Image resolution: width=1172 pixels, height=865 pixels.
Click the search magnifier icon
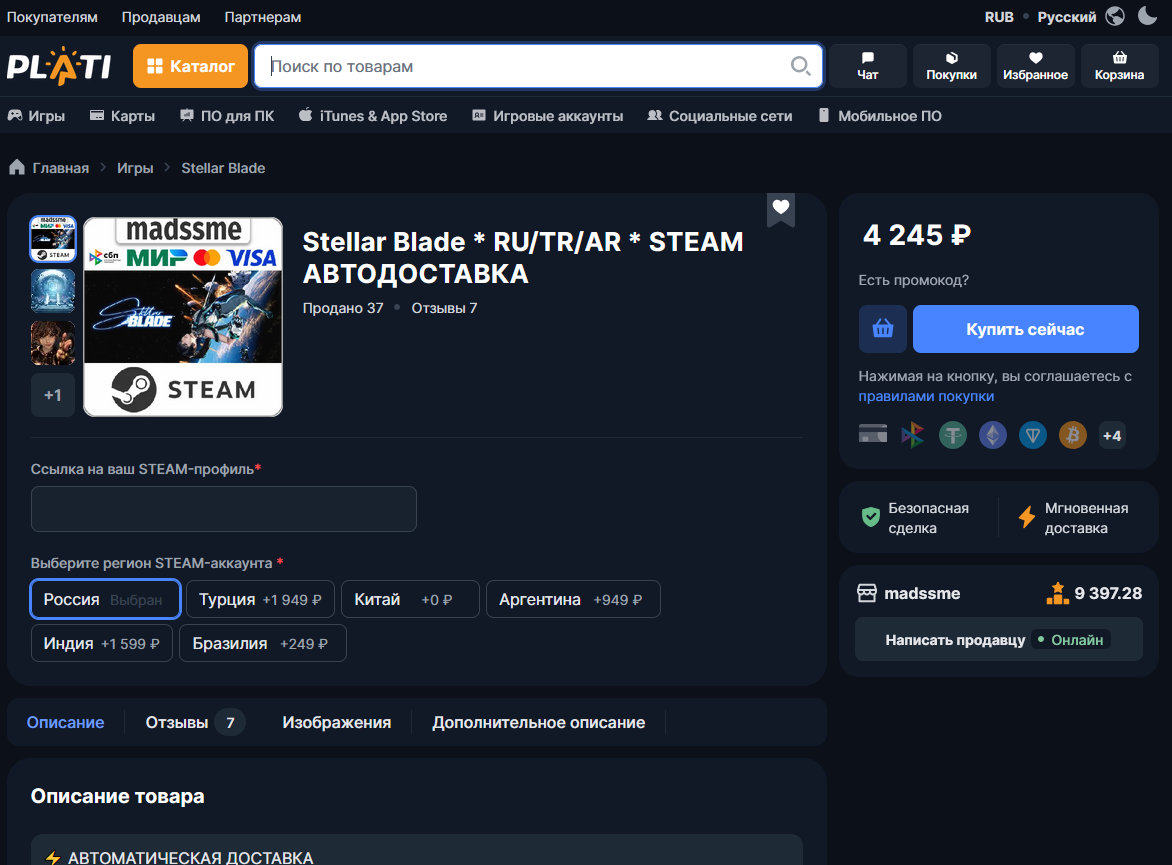(x=800, y=66)
